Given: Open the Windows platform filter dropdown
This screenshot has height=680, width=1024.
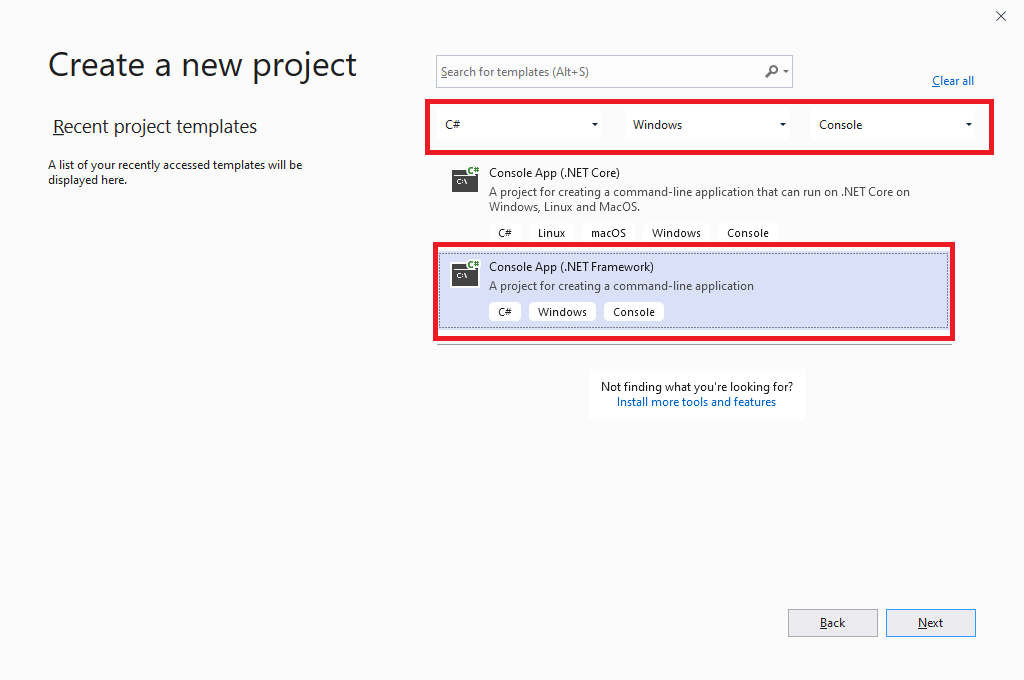Looking at the screenshot, I should [x=707, y=125].
